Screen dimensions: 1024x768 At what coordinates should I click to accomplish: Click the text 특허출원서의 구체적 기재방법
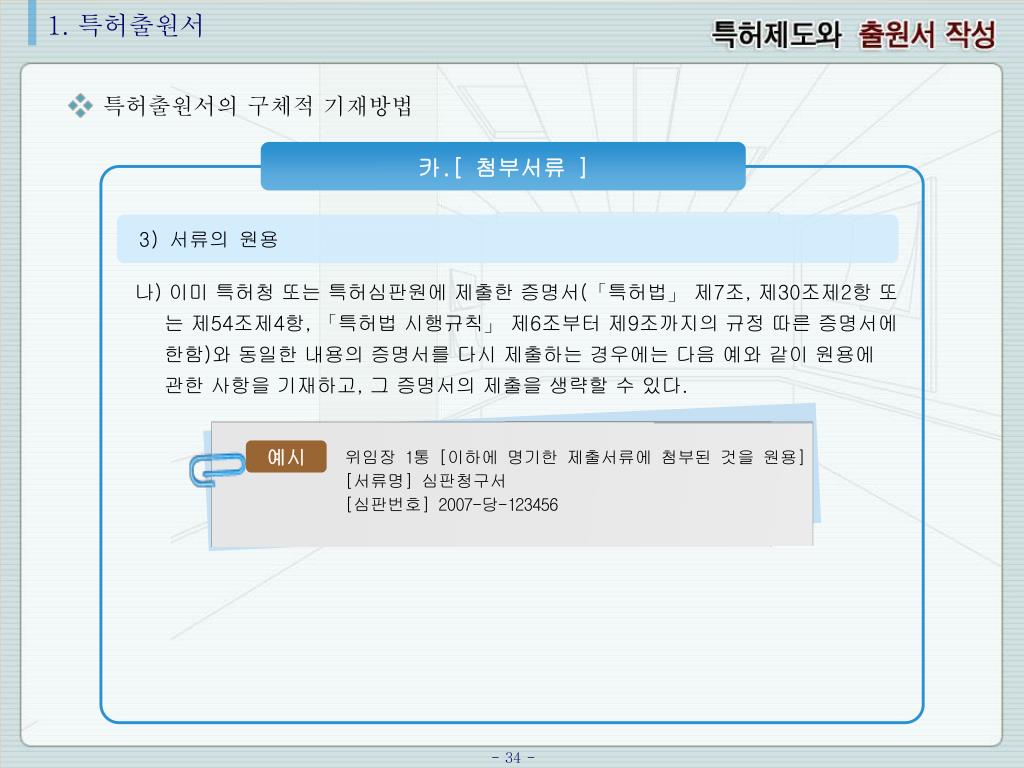click(x=258, y=106)
